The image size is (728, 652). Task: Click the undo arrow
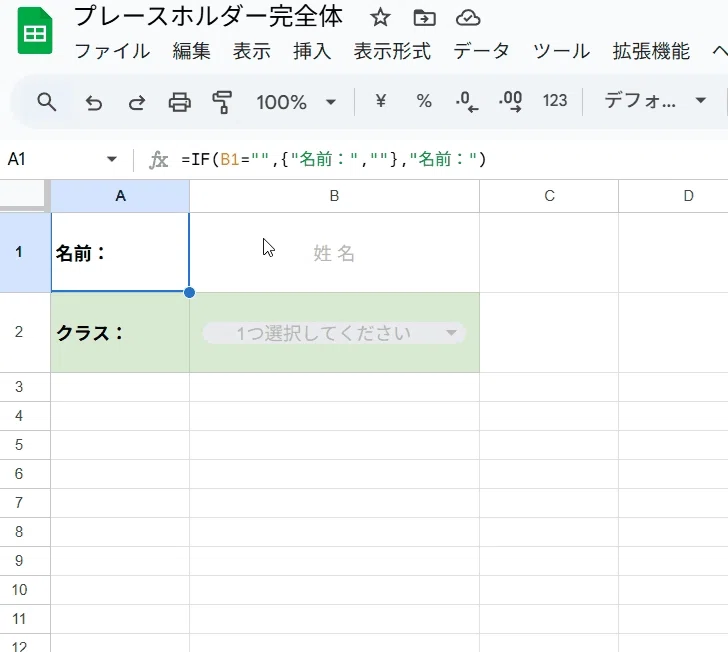point(93,102)
